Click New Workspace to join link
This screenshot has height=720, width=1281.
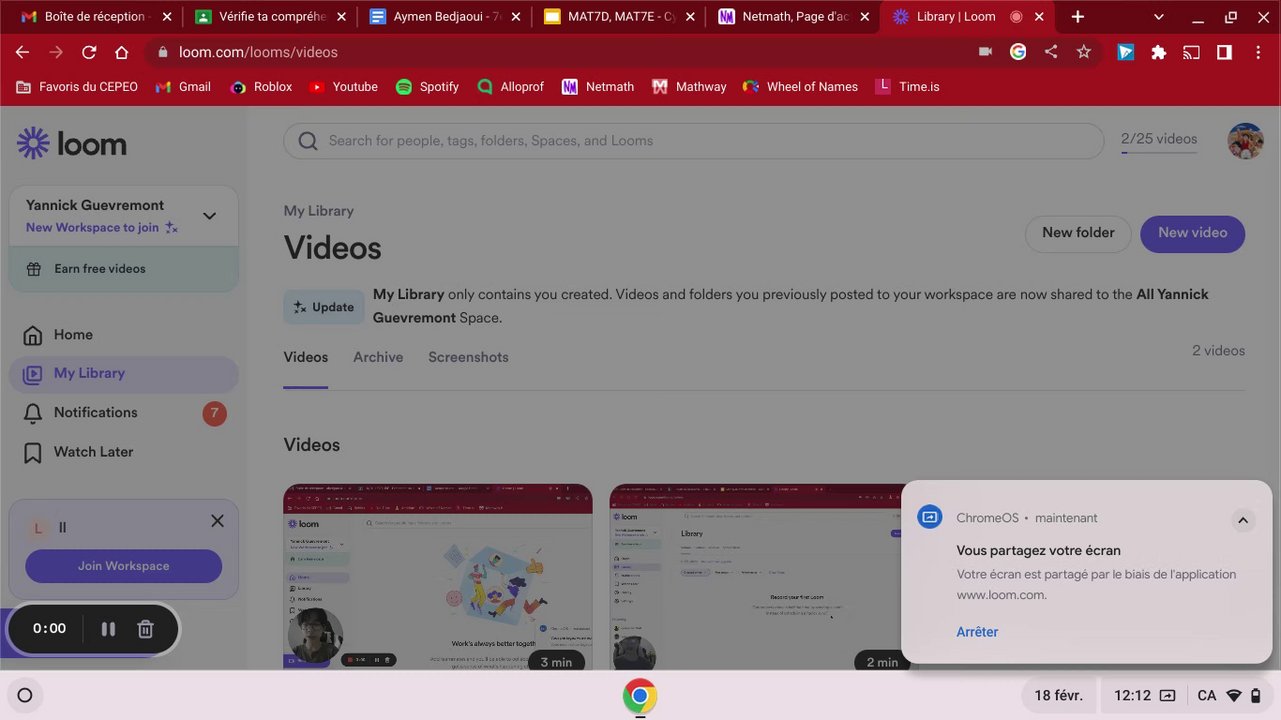102,227
